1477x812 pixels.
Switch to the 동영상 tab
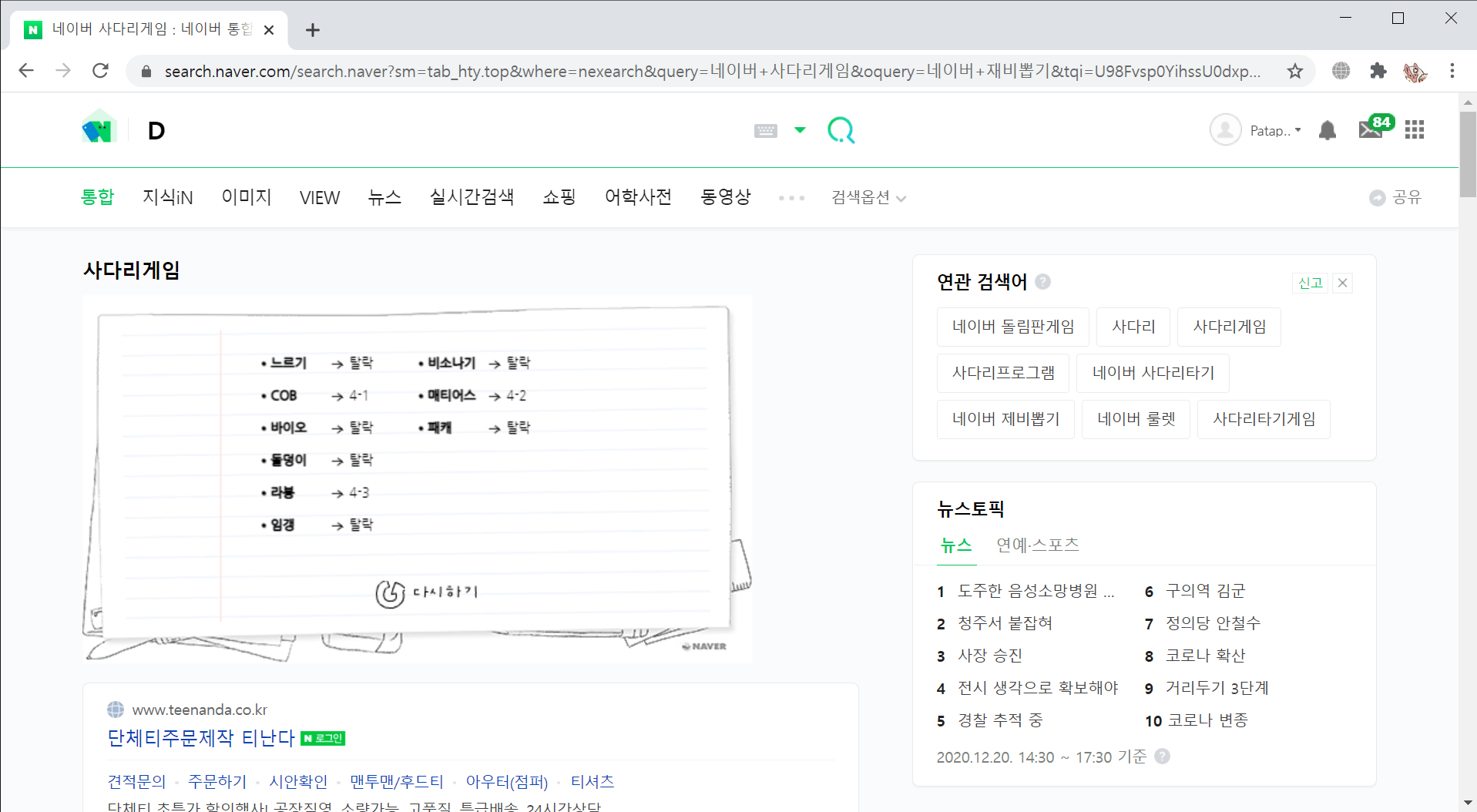pos(726,197)
